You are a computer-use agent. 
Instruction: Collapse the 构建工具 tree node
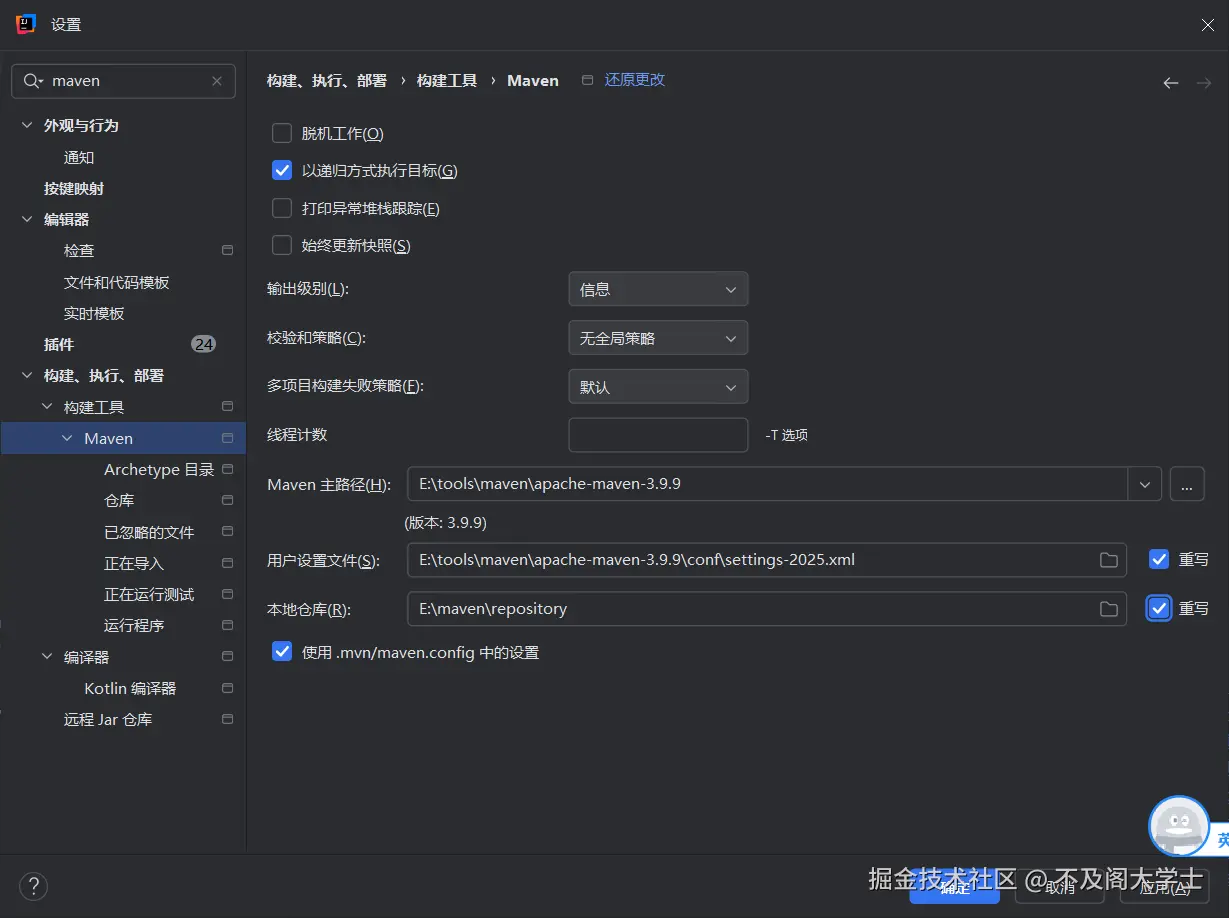[47, 407]
